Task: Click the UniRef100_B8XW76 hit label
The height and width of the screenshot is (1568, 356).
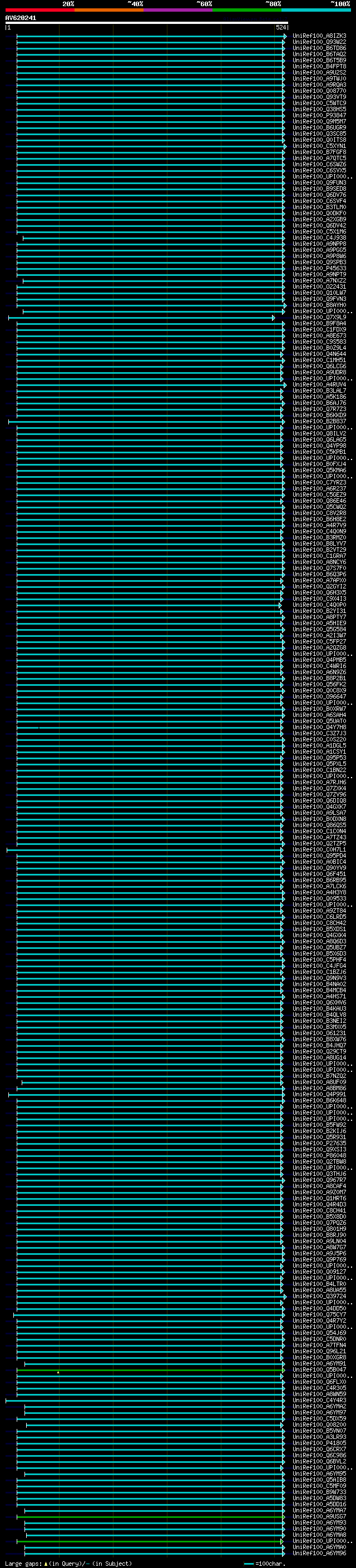Action: point(319,1040)
